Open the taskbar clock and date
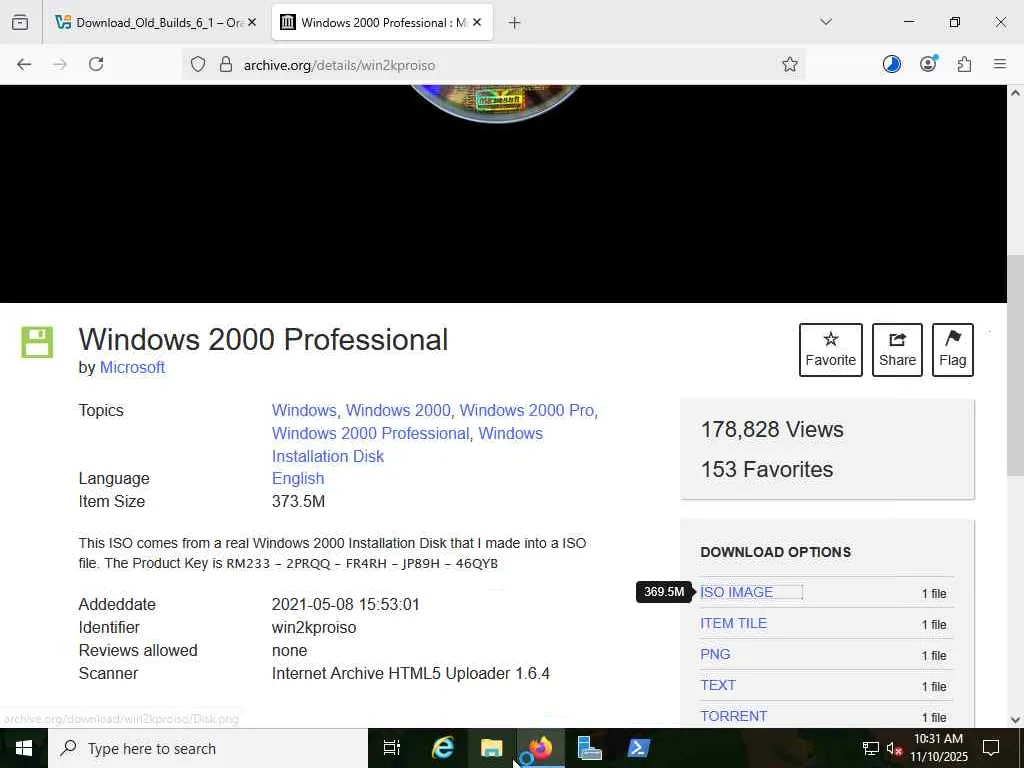 (x=938, y=748)
